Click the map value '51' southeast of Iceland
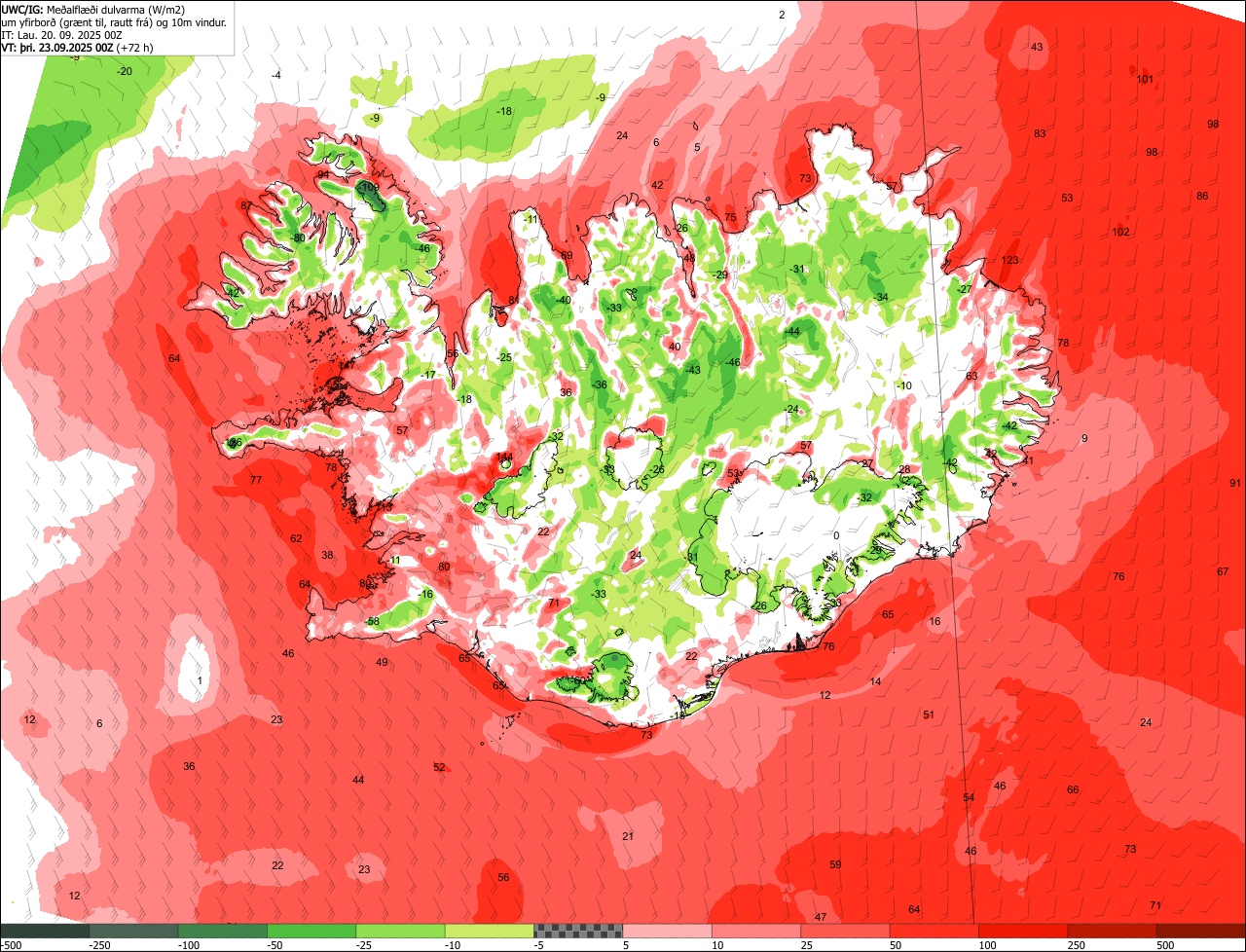The width and height of the screenshot is (1246, 952). point(929,714)
